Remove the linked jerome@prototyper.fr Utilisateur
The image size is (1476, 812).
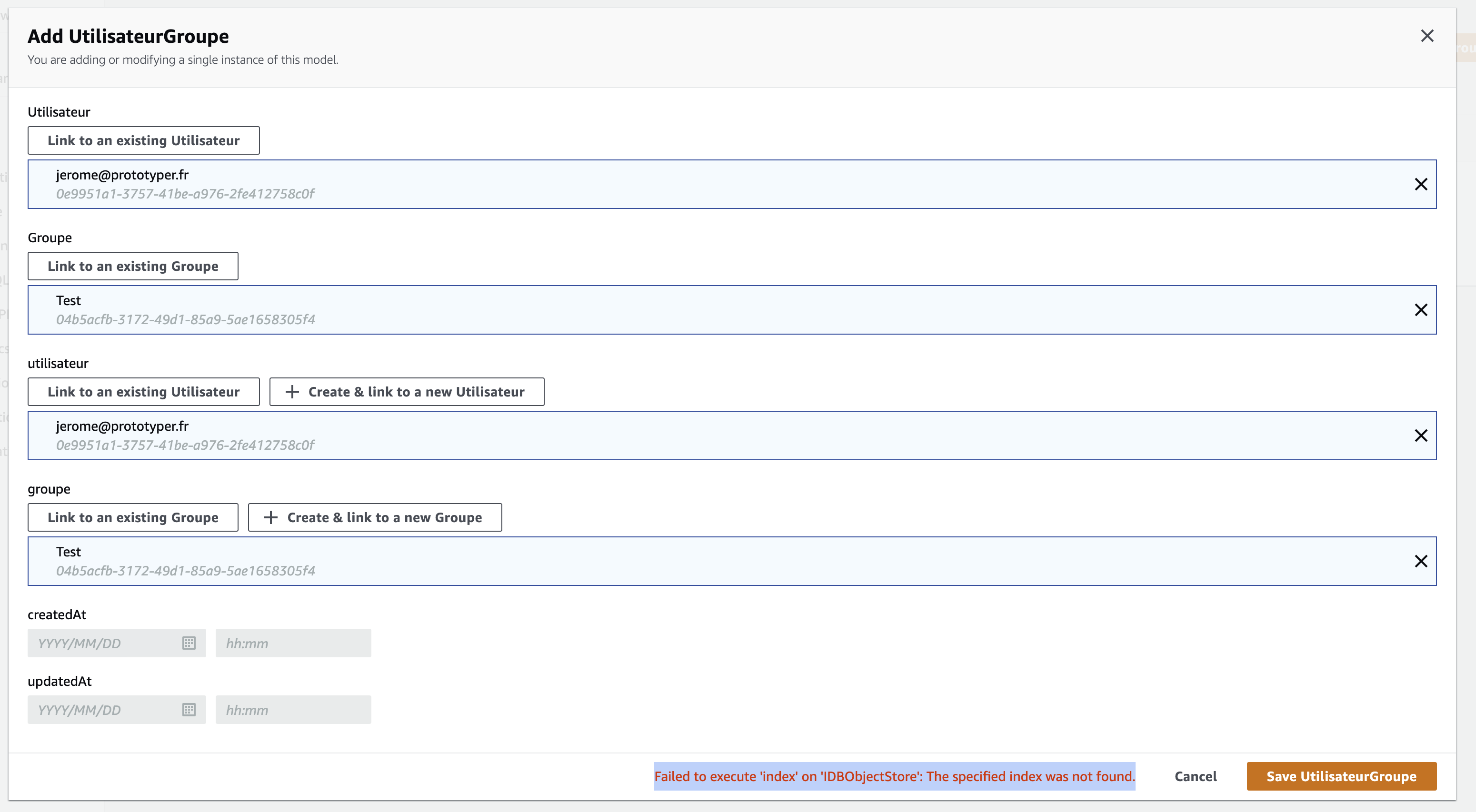[x=1422, y=184]
